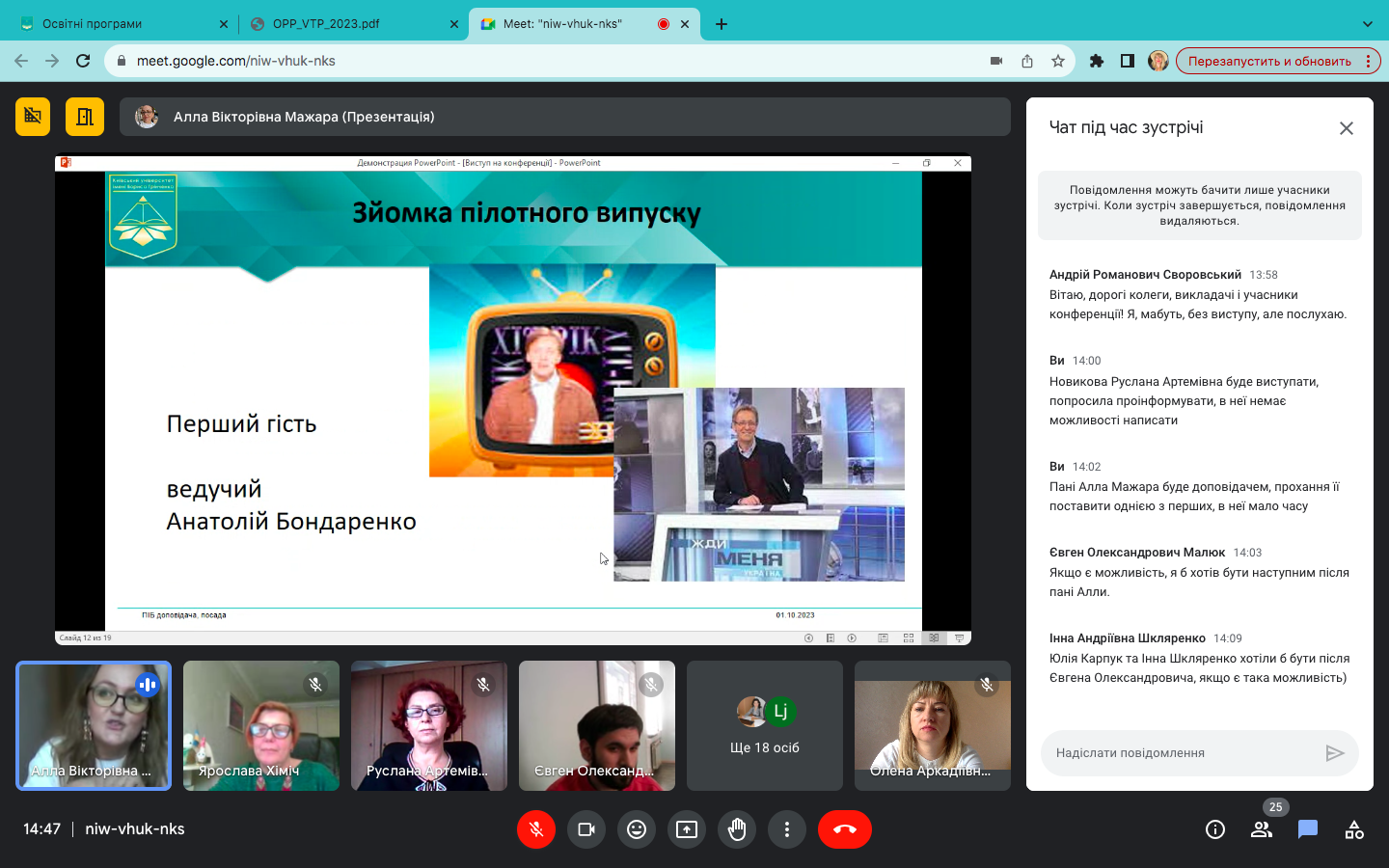Click the present screen button
Screen dimensions: 1389x868
(x=687, y=829)
